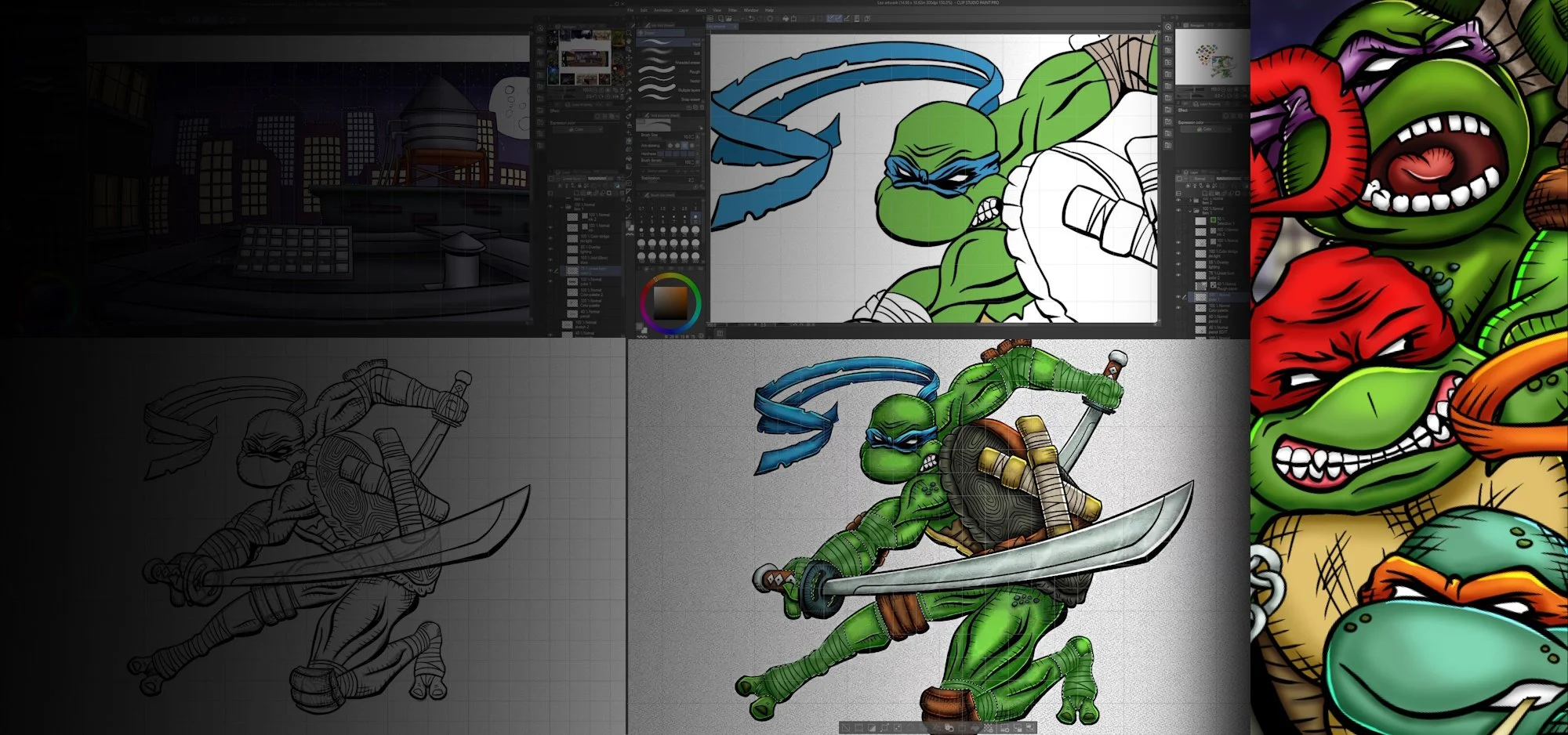This screenshot has height=735, width=1568.
Task: Open left Expression color 'Color' dropdown
Action: click(x=578, y=129)
